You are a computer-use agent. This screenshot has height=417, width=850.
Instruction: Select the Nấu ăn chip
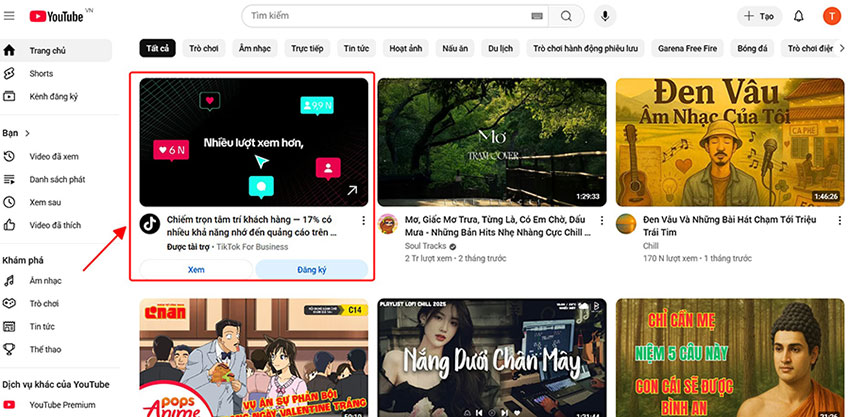click(455, 48)
